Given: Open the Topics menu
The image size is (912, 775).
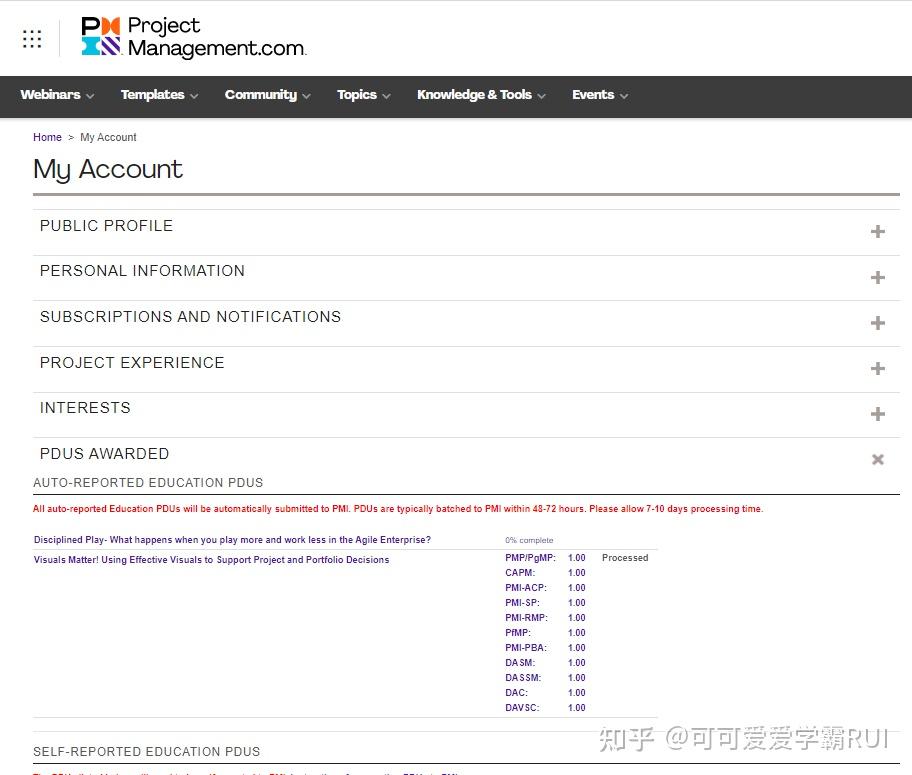Looking at the screenshot, I should [363, 95].
